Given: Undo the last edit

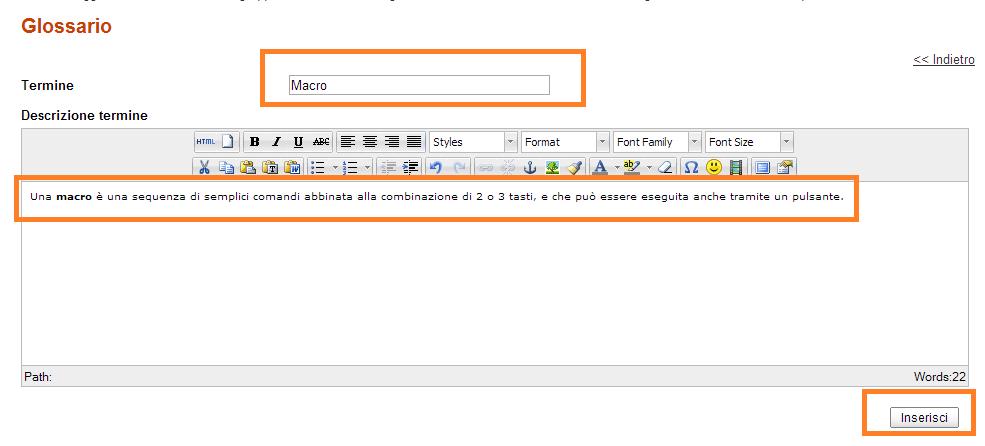Looking at the screenshot, I should point(436,168).
